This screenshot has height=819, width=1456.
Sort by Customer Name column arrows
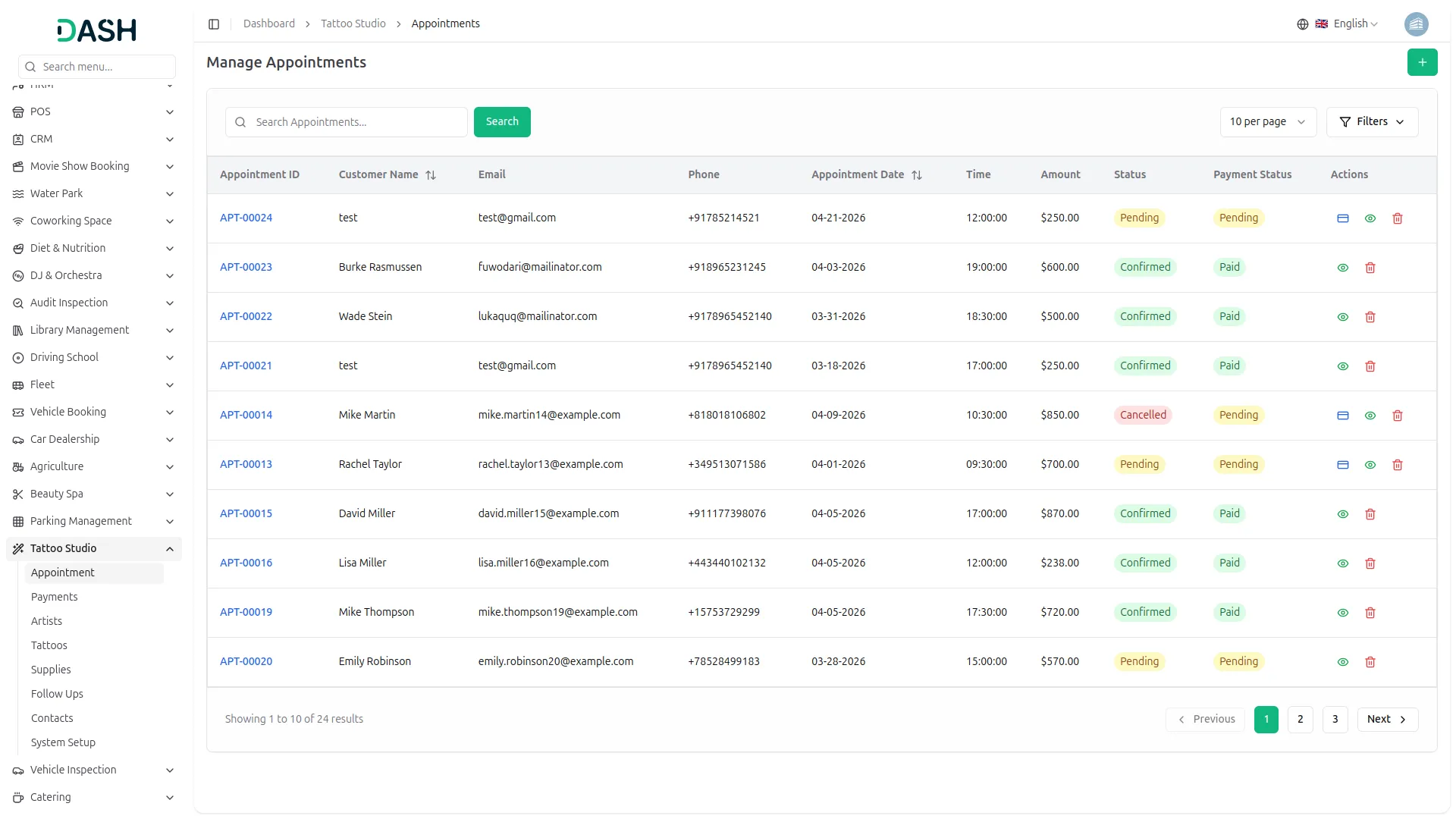(431, 175)
